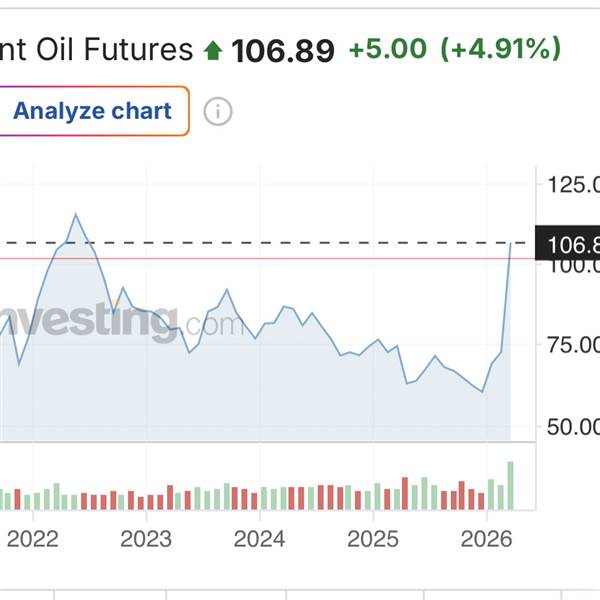Click the 106.89 price value
Image resolution: width=600 pixels, height=600 pixels.
pyautogui.click(x=283, y=50)
